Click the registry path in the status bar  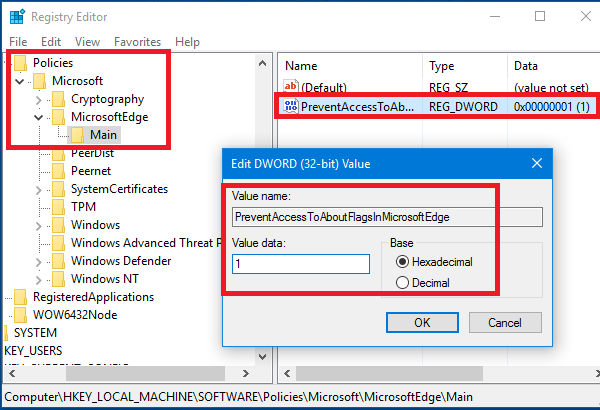click(x=238, y=397)
